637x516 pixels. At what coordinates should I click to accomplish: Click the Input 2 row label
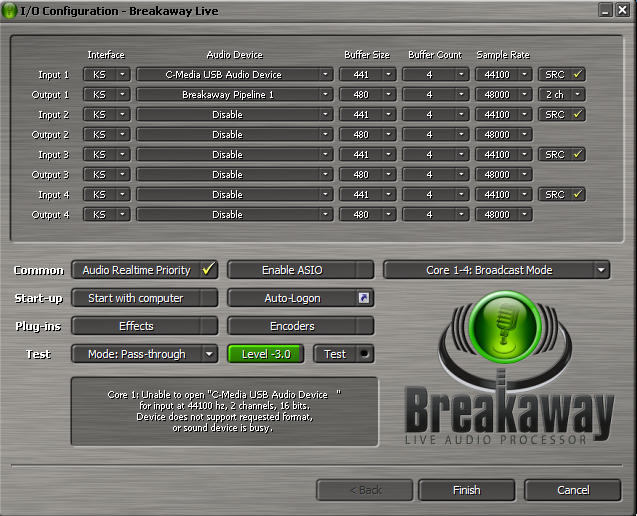[54, 115]
